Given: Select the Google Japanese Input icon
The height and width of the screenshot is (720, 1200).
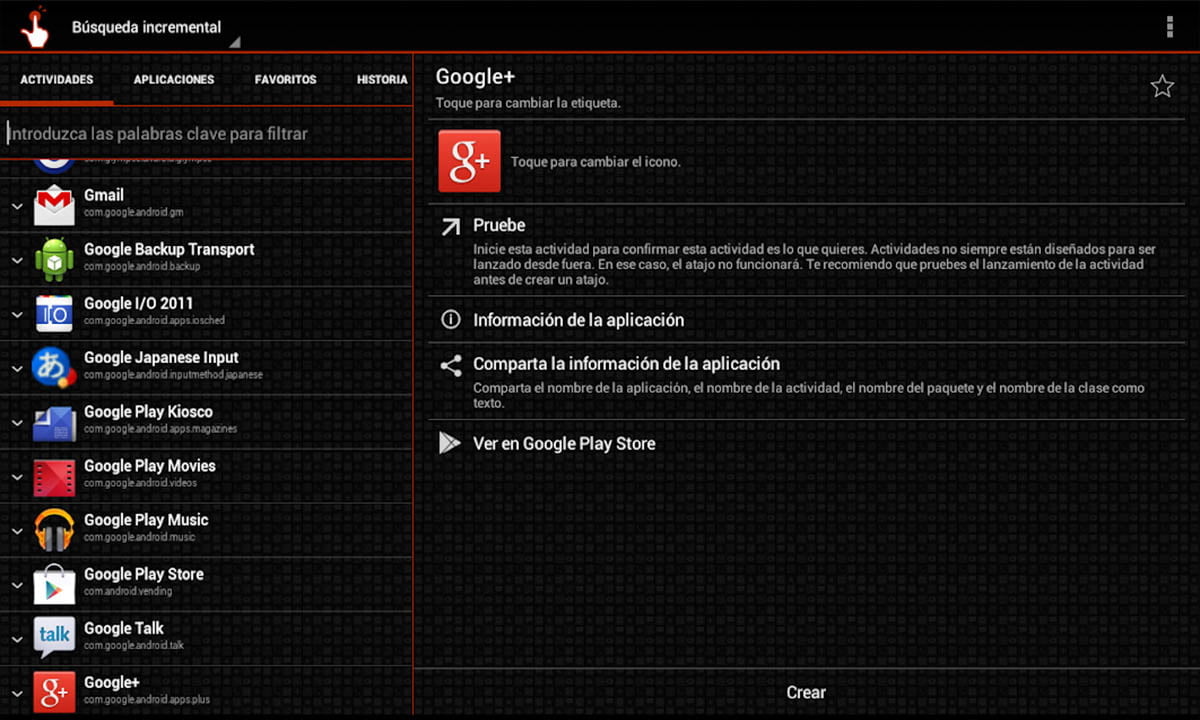Looking at the screenshot, I should (x=54, y=367).
